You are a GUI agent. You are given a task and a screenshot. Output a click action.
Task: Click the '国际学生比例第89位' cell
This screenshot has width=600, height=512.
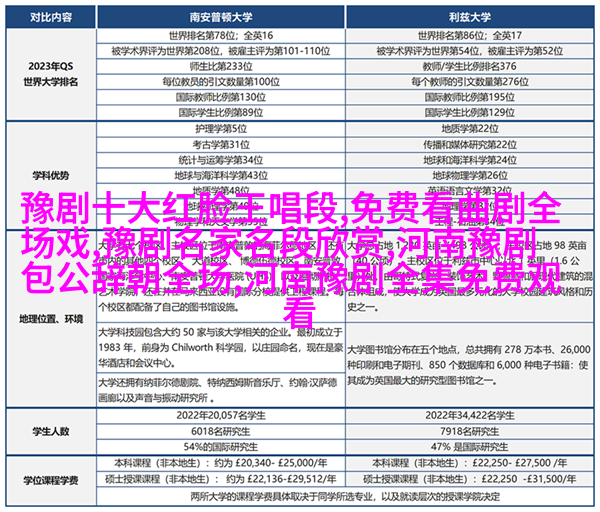click(x=221, y=113)
